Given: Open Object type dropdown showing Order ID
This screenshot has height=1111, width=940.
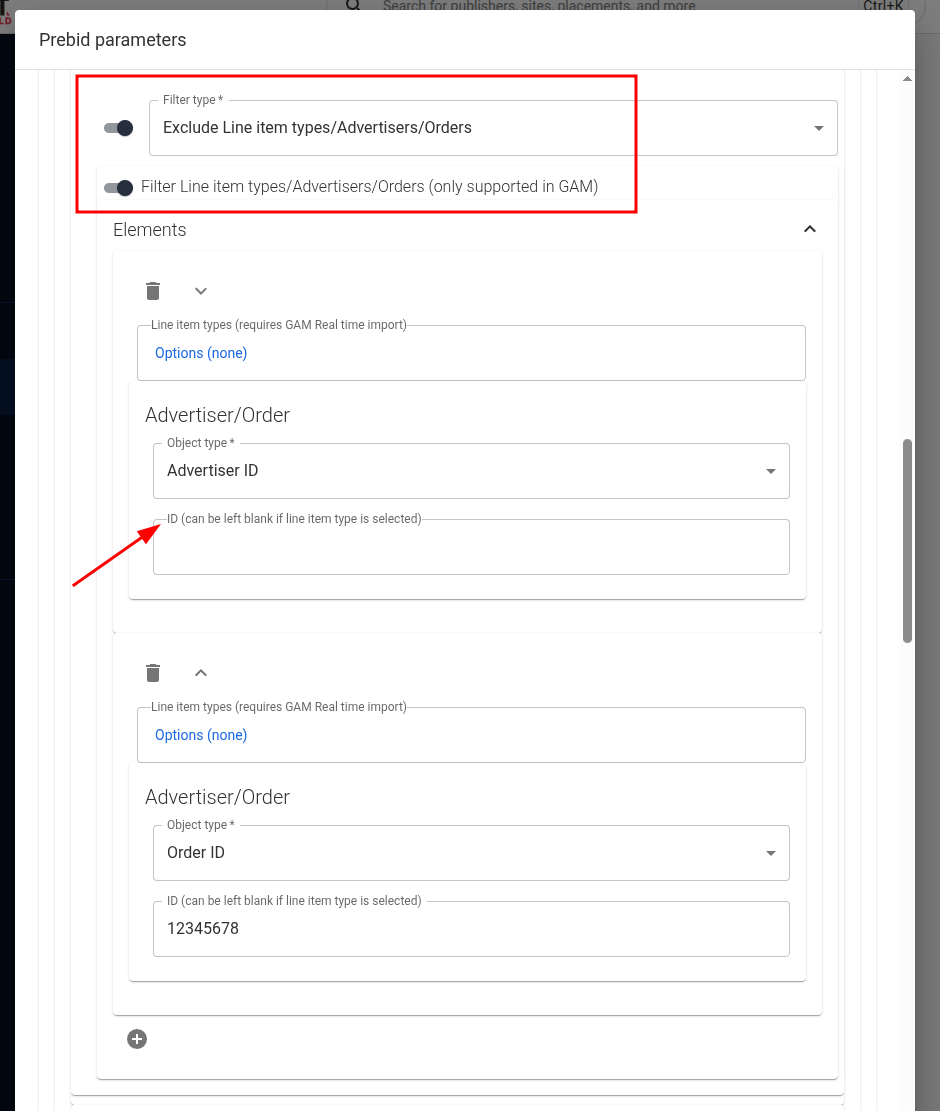Looking at the screenshot, I should [x=470, y=853].
